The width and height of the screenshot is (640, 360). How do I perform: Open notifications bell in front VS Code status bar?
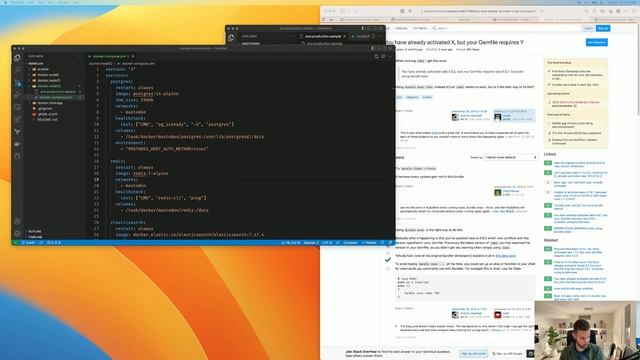tap(390, 242)
